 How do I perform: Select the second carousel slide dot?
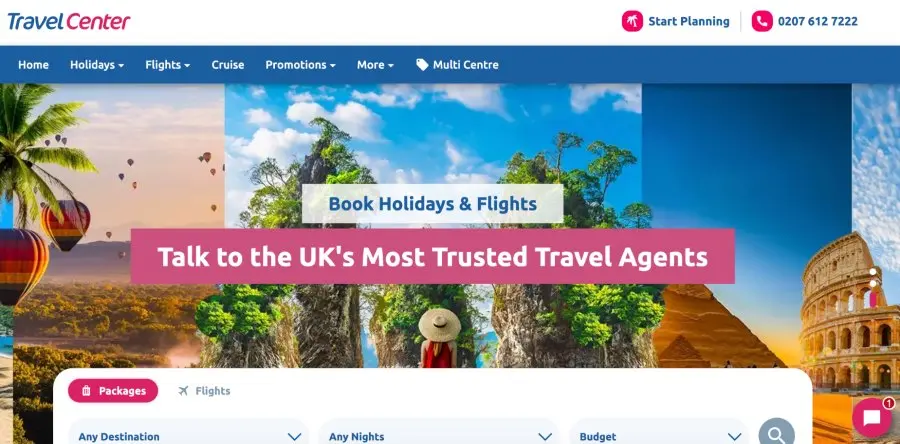pos(873,283)
